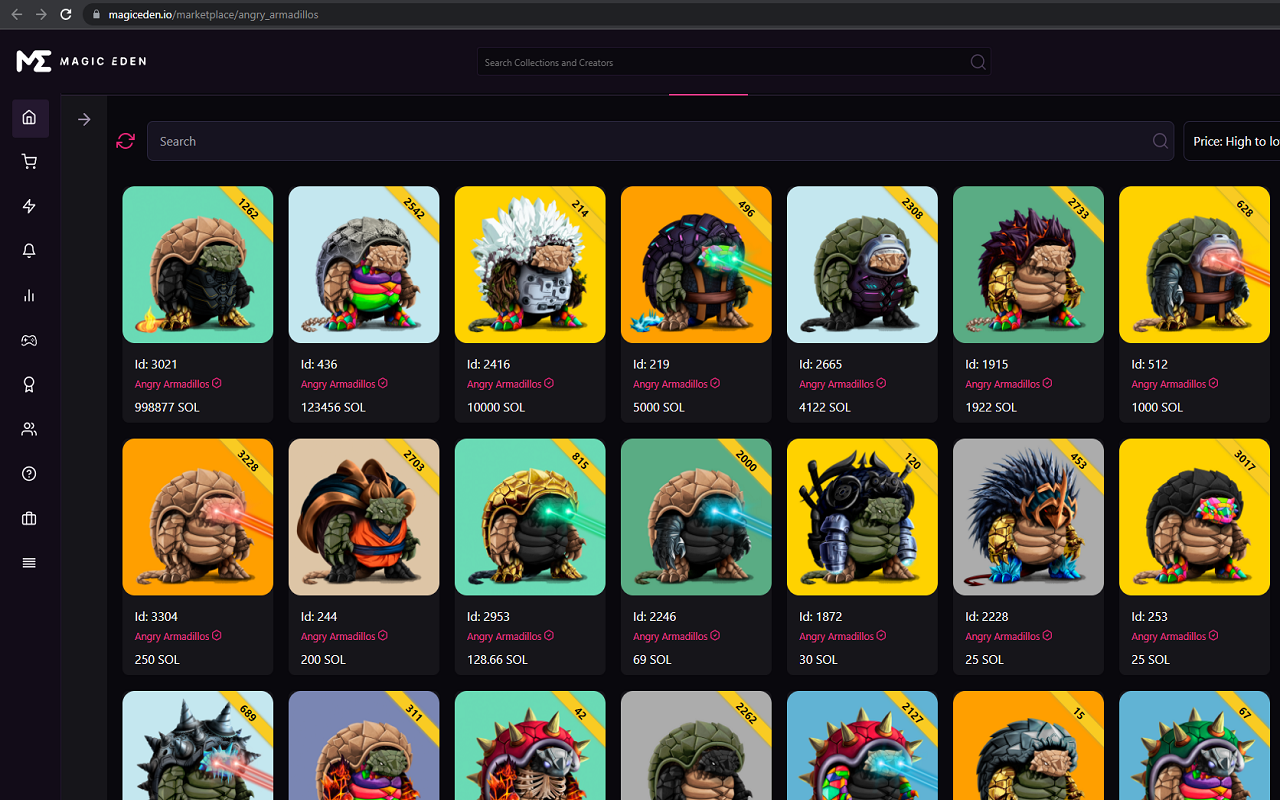Click the verified checkmark beside Angry Armadillos

[x=217, y=383]
